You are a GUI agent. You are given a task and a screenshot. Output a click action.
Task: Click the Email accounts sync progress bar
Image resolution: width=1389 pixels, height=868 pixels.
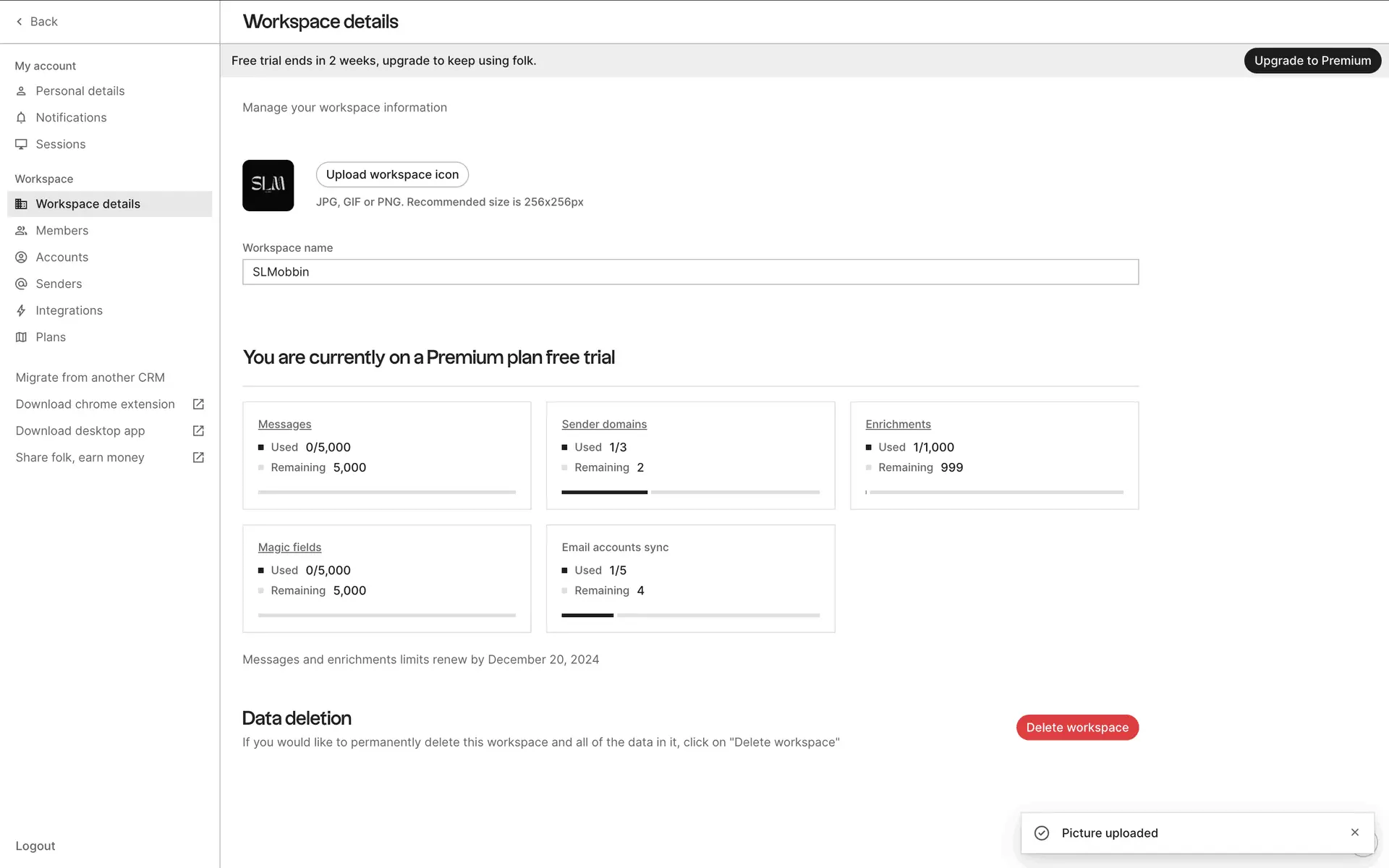click(690, 616)
